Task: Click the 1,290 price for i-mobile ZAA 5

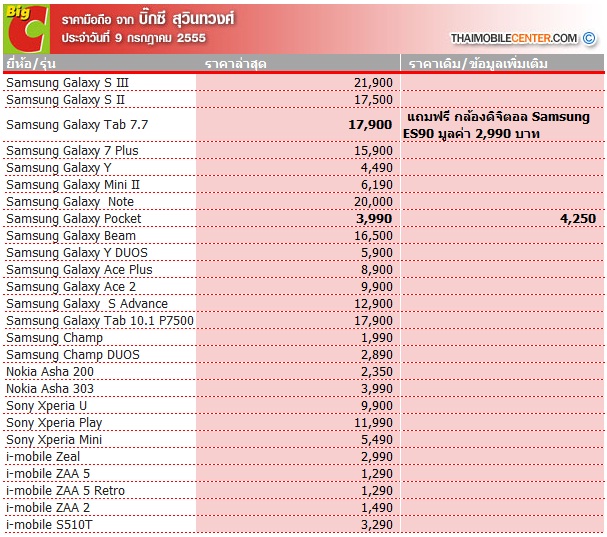Action: pos(377,474)
